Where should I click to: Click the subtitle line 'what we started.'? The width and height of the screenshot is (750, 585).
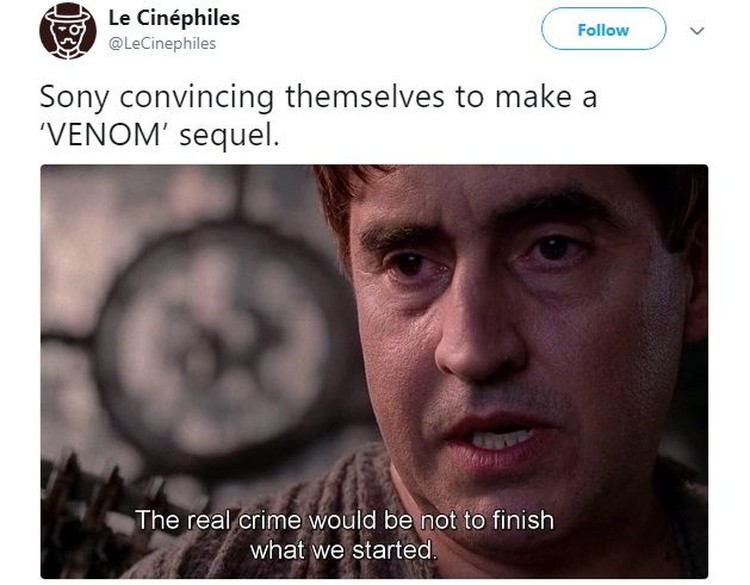344,550
